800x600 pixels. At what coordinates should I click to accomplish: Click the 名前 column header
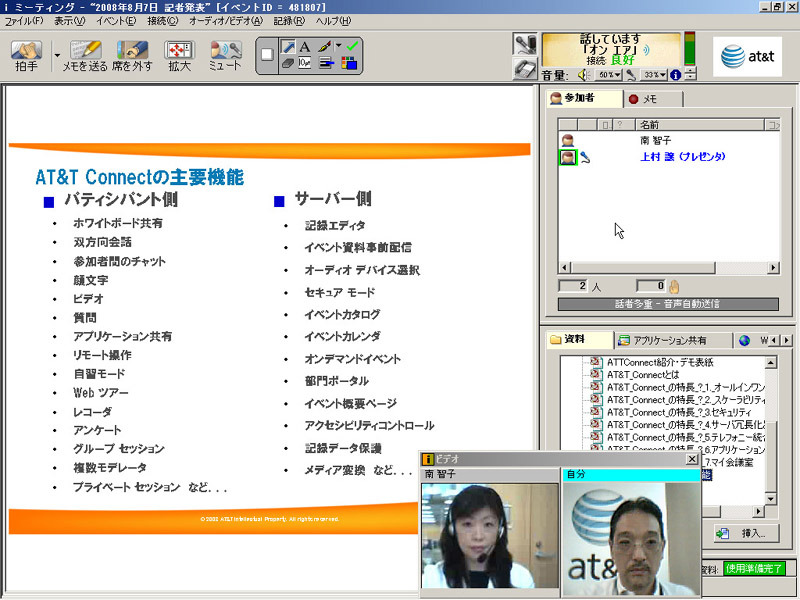(699, 124)
